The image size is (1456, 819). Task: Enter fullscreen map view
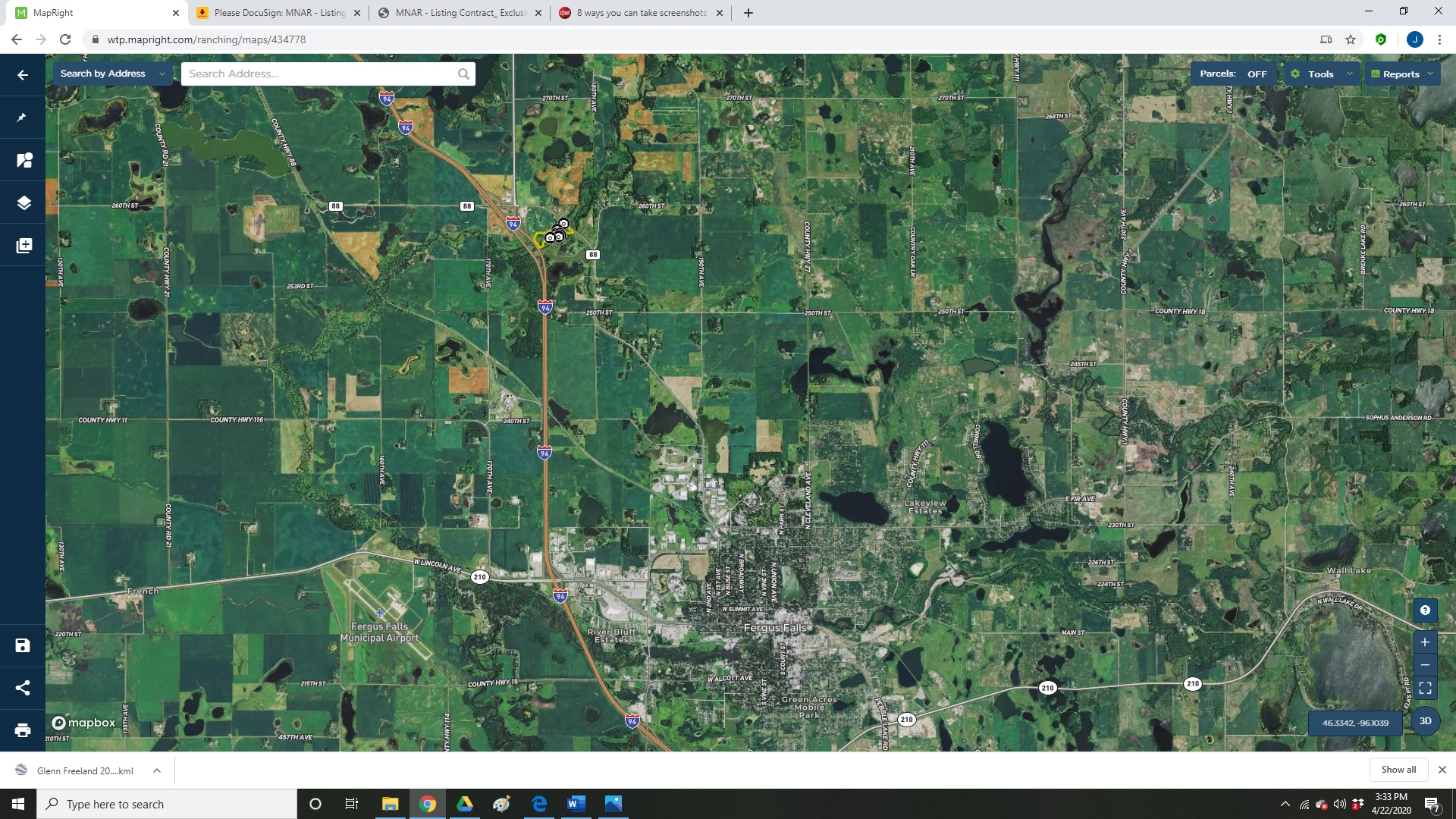point(1425,689)
